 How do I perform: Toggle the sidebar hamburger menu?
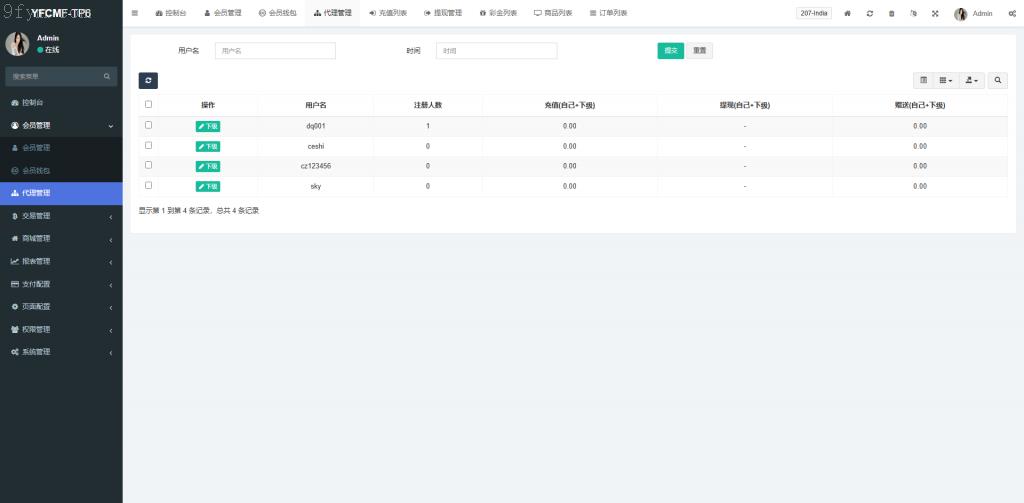135,13
